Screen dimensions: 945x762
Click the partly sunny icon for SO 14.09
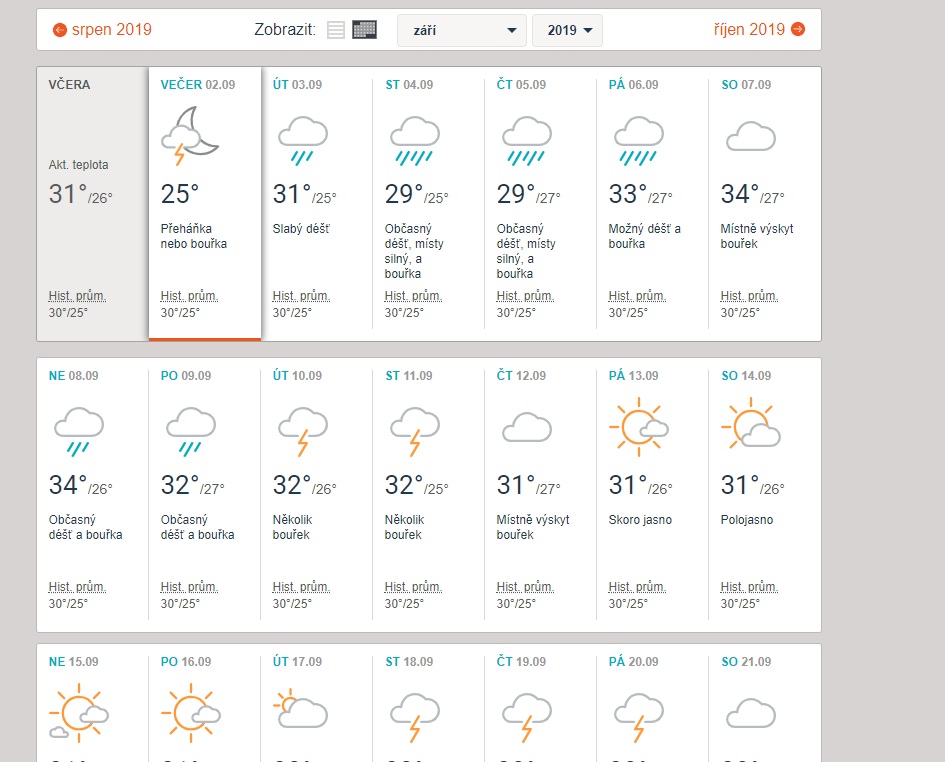(751, 426)
